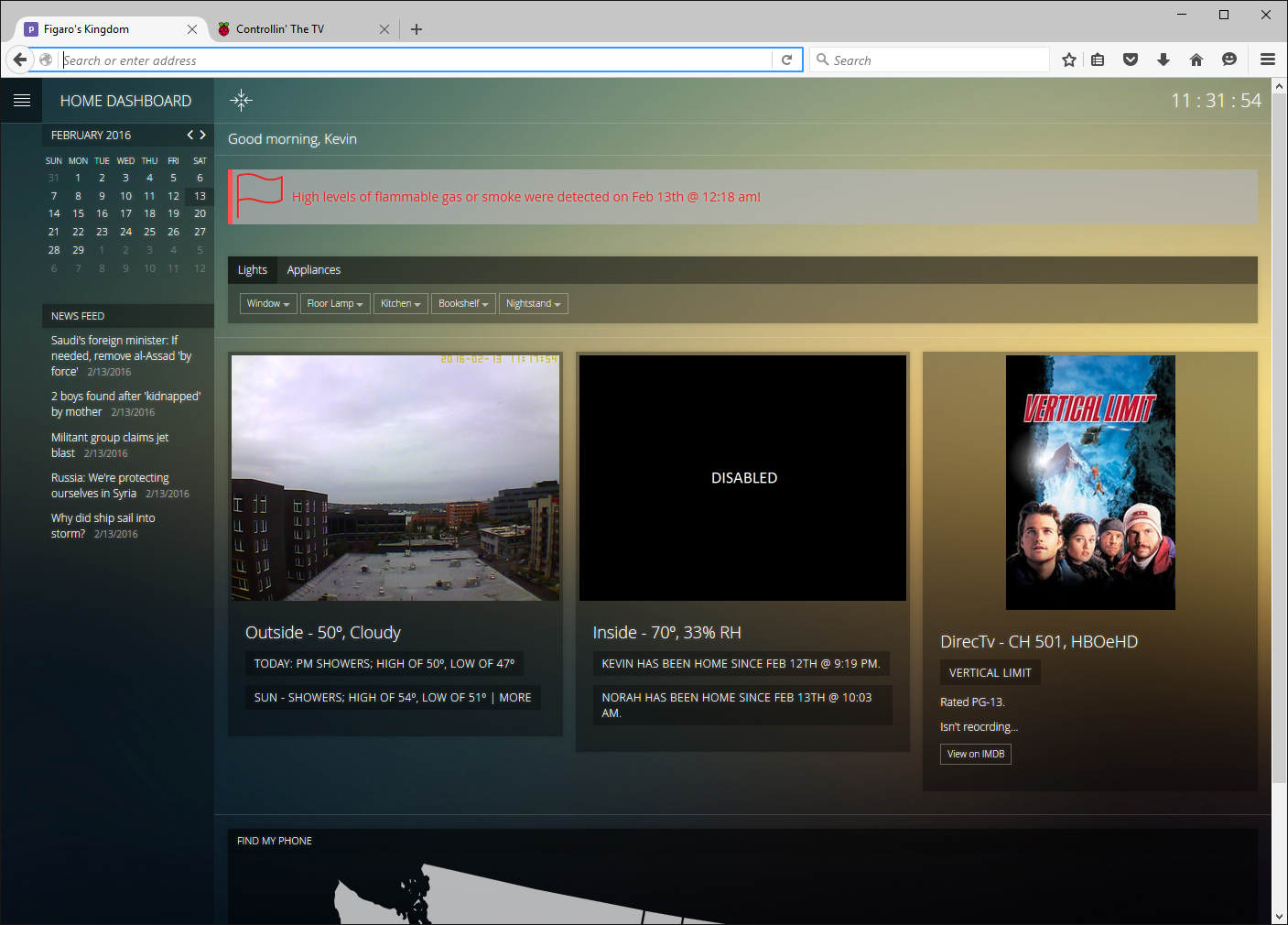Click the browser back button
The height and width of the screenshot is (925, 1288).
pyautogui.click(x=20, y=60)
